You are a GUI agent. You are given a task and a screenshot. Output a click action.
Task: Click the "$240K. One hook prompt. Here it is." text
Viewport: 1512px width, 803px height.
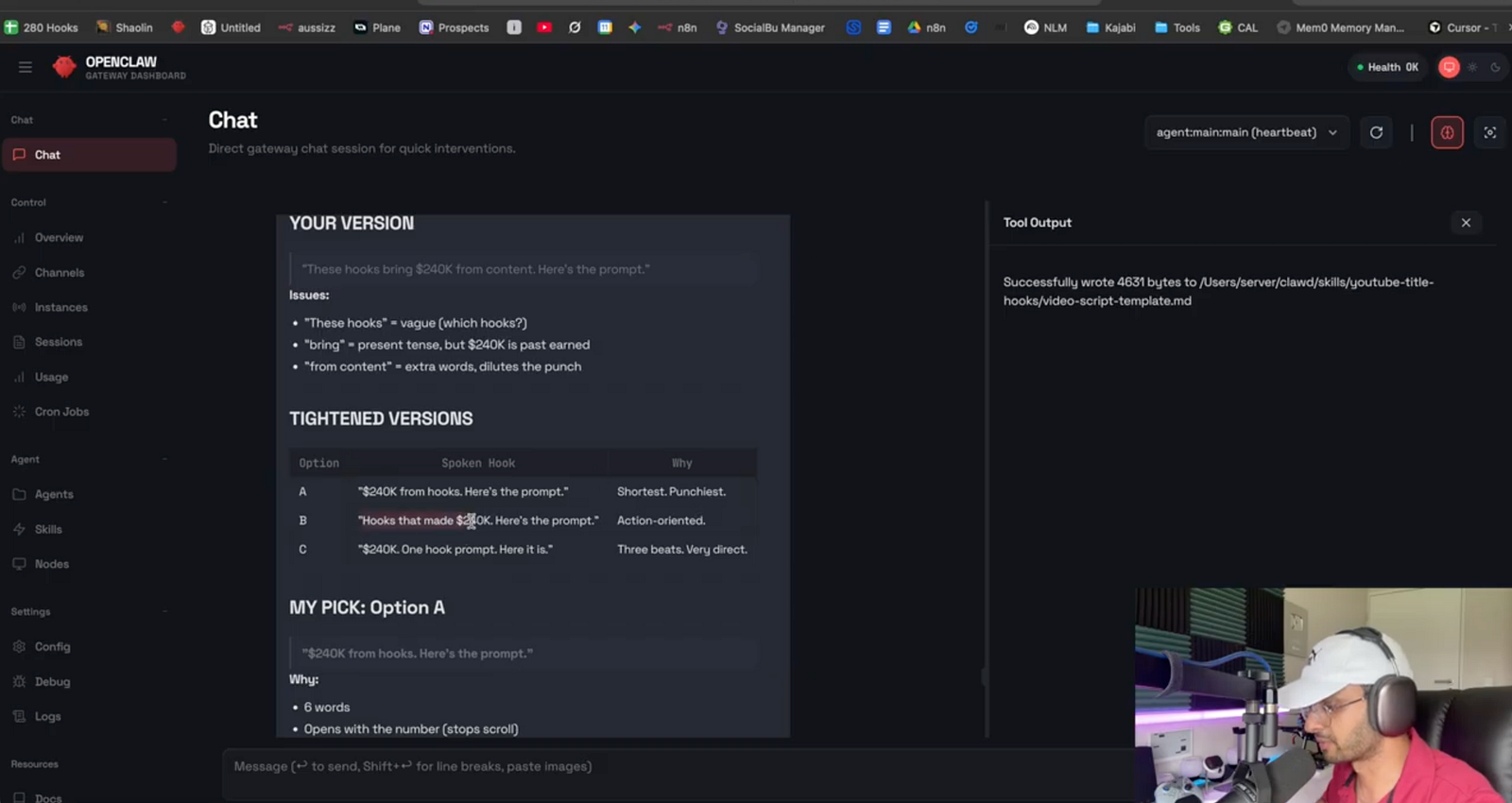point(455,550)
